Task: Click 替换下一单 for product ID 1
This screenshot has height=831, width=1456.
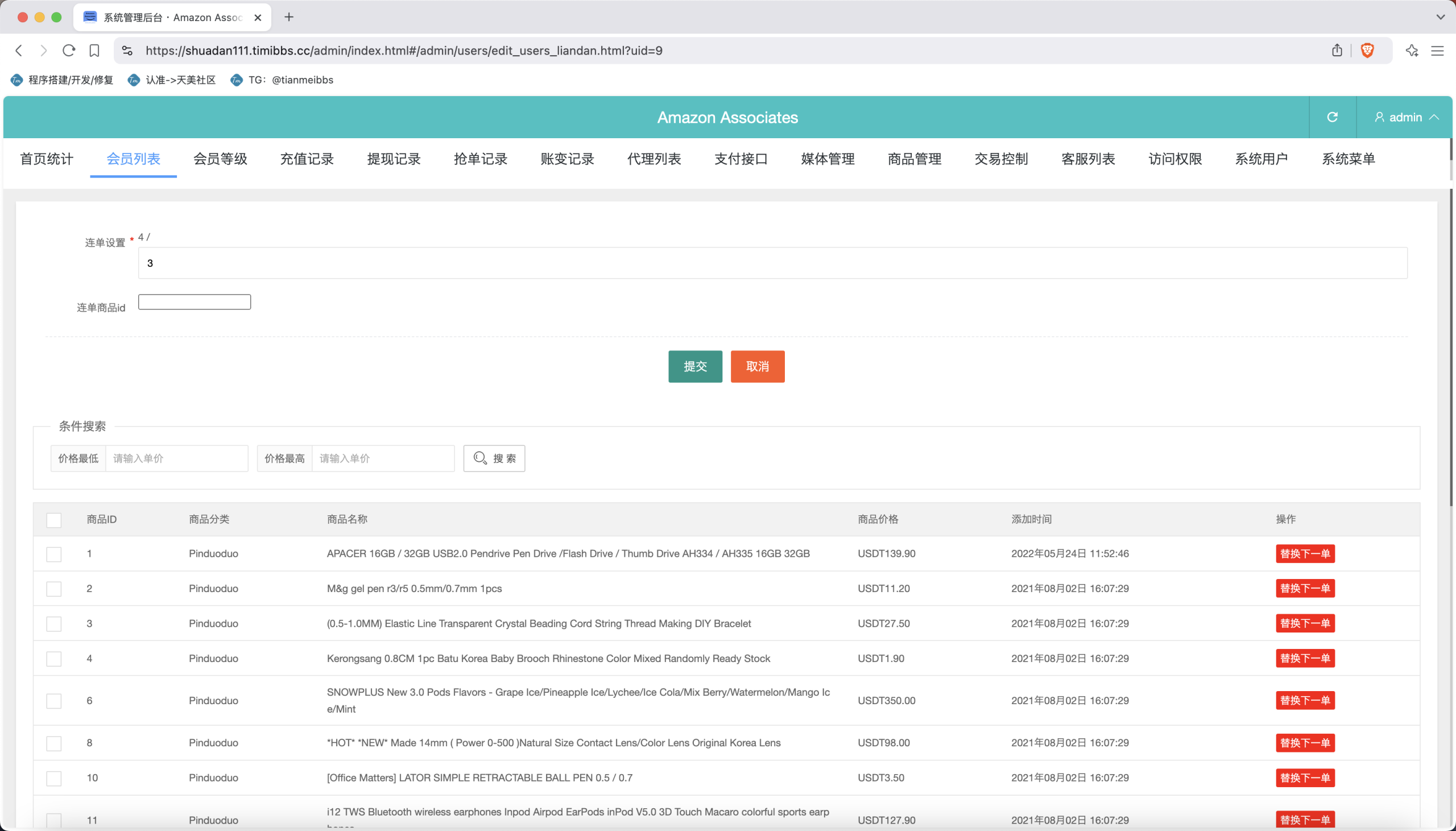Action: coord(1305,553)
